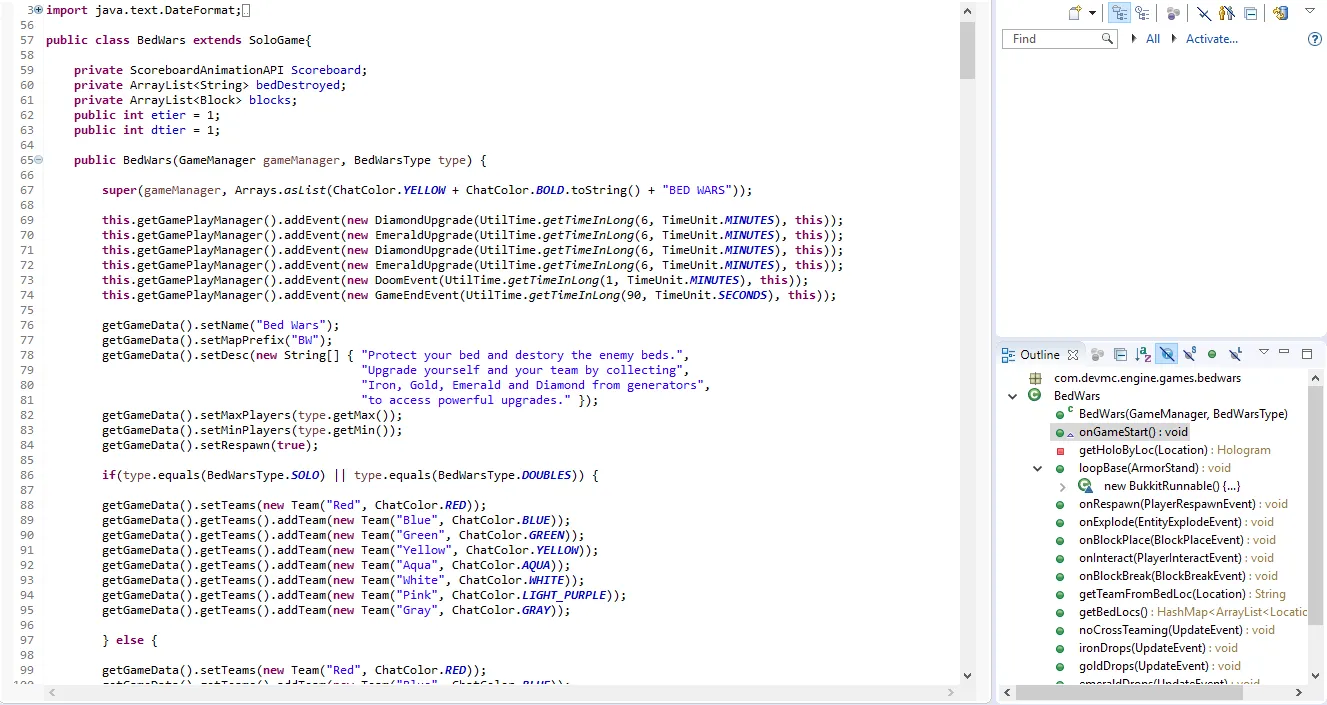Switch Task List to Scheduled presentation
The height and width of the screenshot is (705, 1327).
pos(1142,13)
